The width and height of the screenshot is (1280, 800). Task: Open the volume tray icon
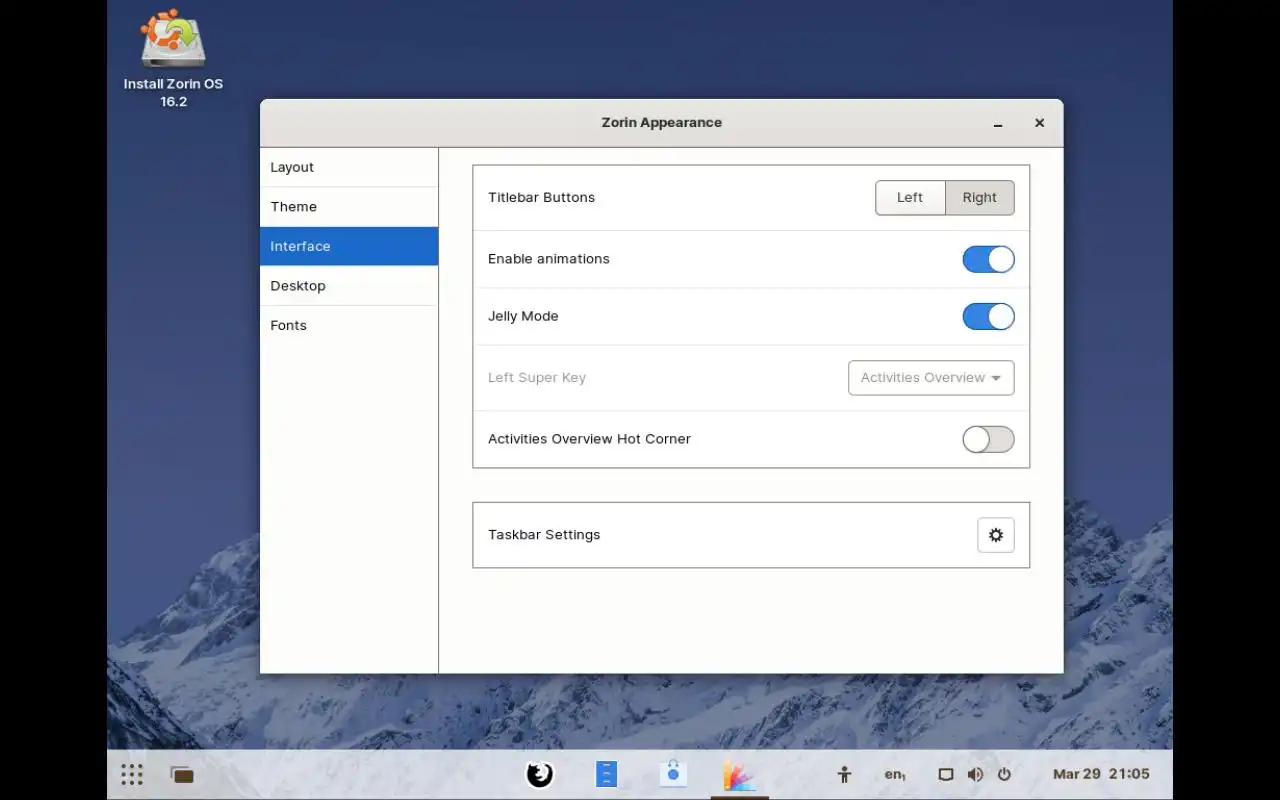(x=975, y=774)
